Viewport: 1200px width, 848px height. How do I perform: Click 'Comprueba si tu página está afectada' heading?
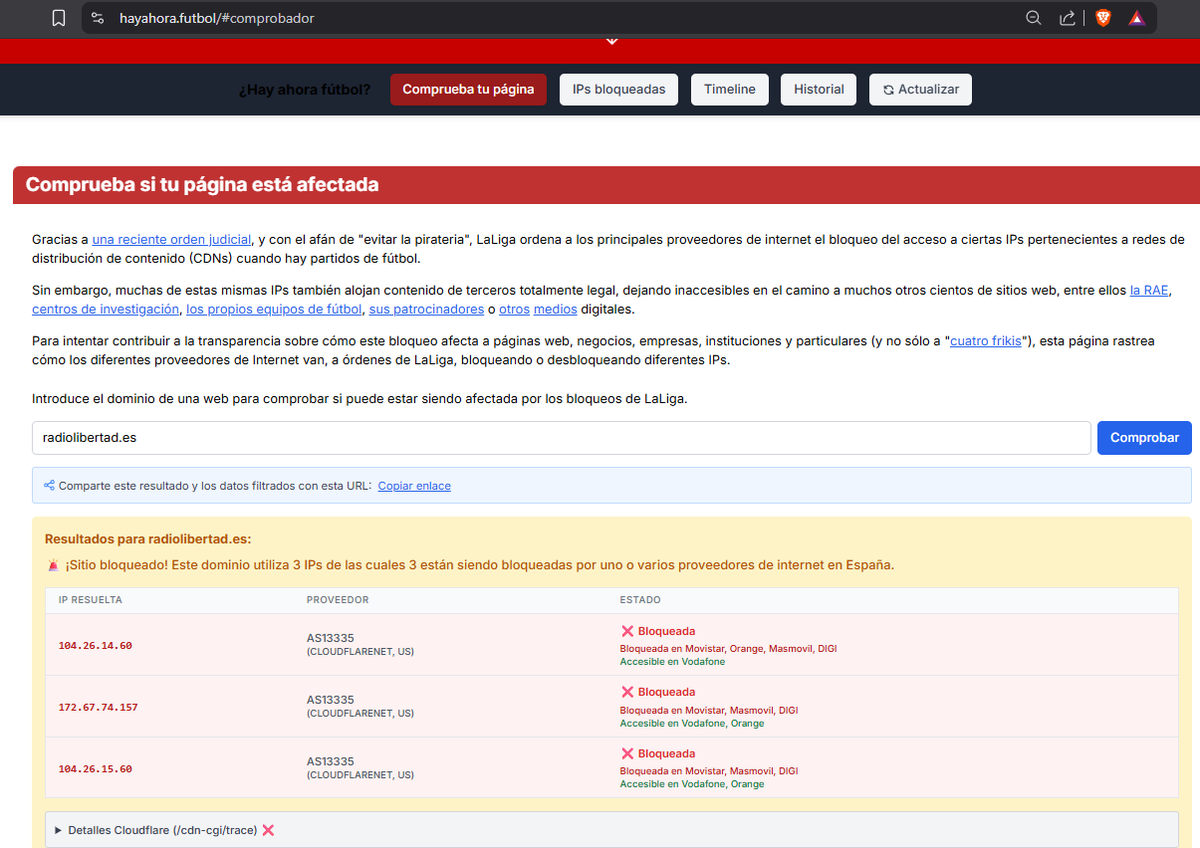pos(202,185)
